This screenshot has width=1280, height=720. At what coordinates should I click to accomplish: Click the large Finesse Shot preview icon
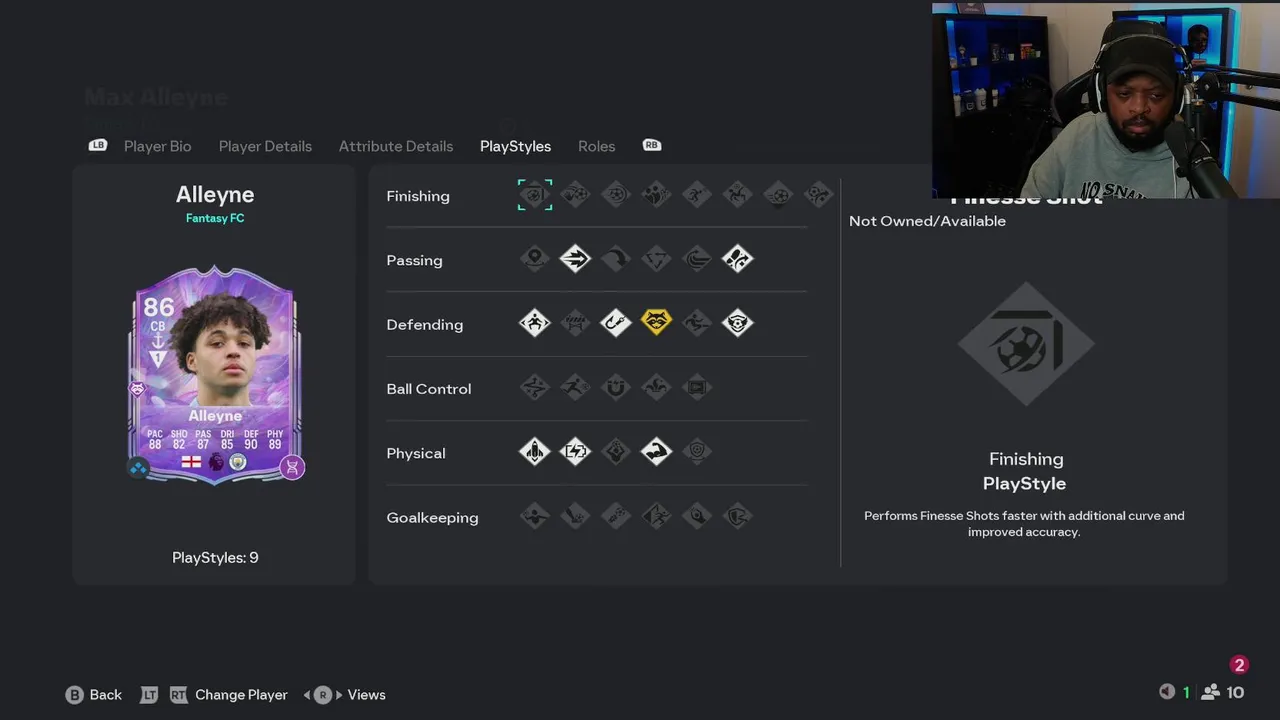click(x=1026, y=345)
